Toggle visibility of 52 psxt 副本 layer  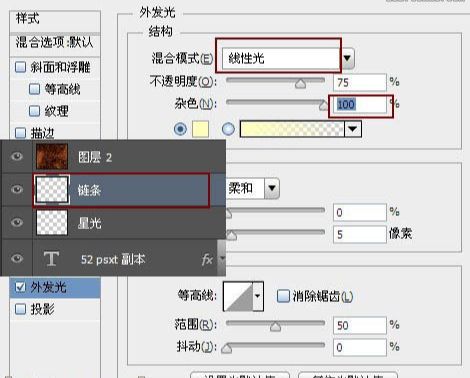[17, 258]
